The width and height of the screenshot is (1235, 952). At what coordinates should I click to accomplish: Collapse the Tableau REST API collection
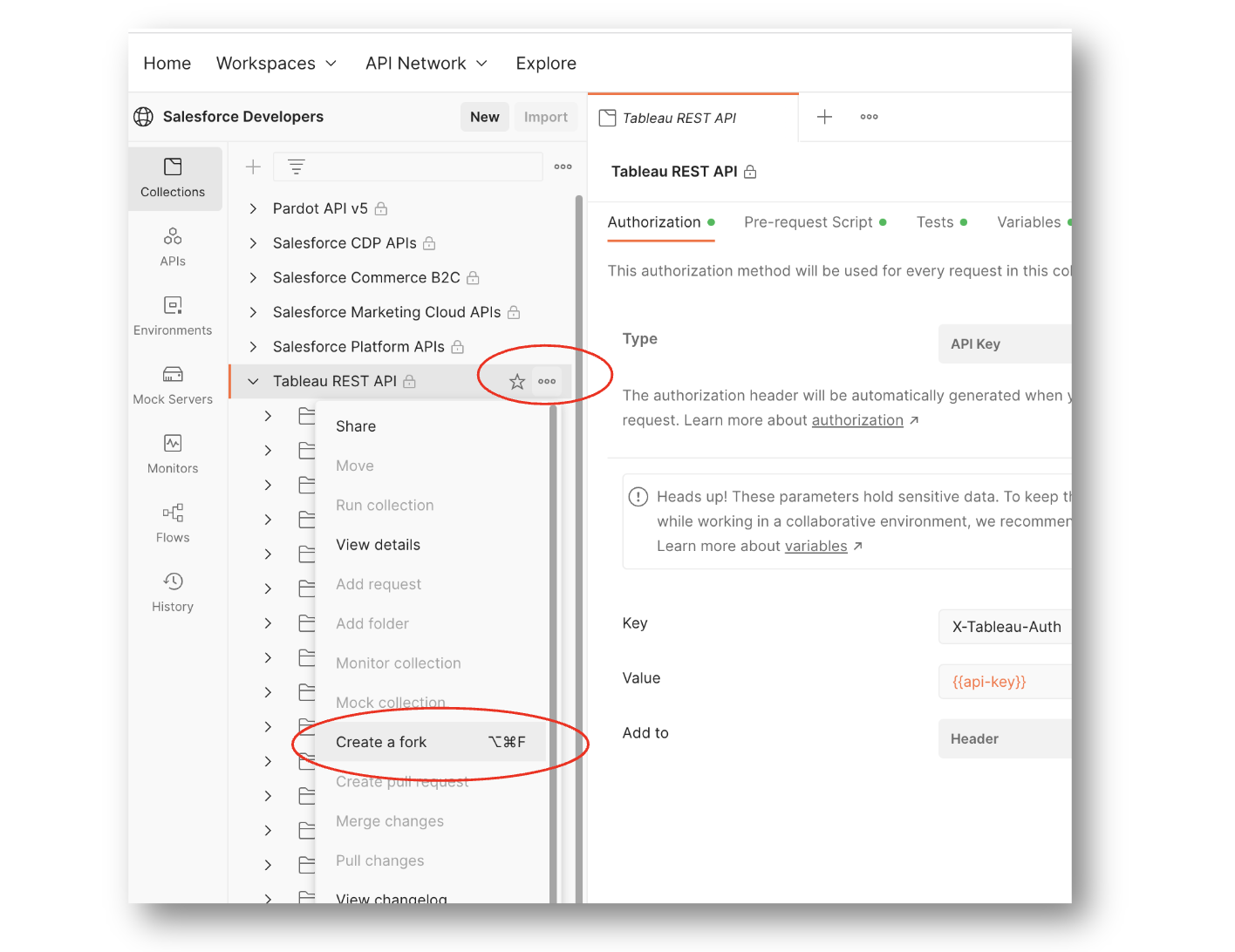253,381
